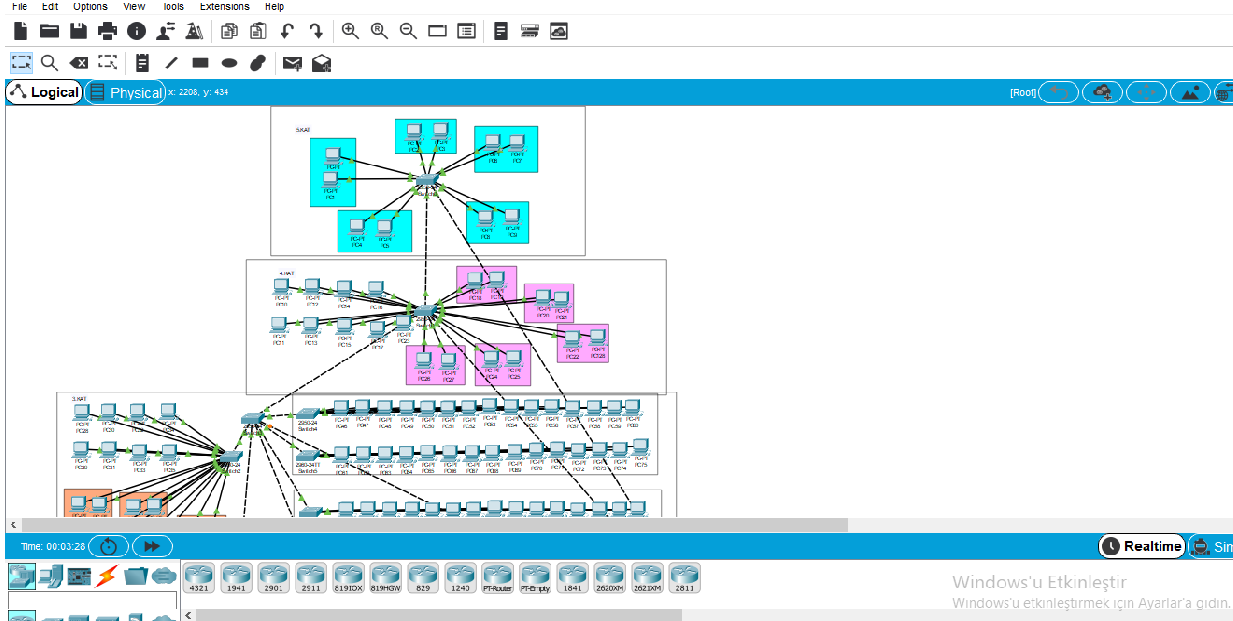Click Fast Forward Time button
This screenshot has height=621, width=1233.
pos(152,546)
